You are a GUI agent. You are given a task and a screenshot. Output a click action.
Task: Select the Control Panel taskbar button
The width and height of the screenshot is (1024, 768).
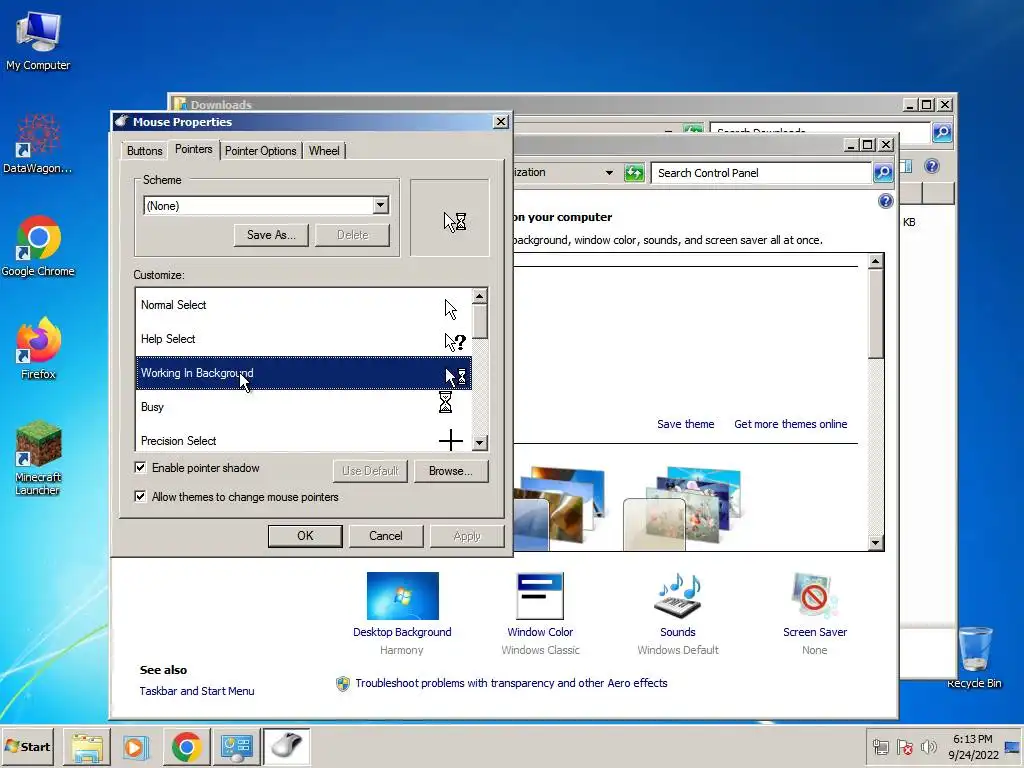click(x=236, y=746)
